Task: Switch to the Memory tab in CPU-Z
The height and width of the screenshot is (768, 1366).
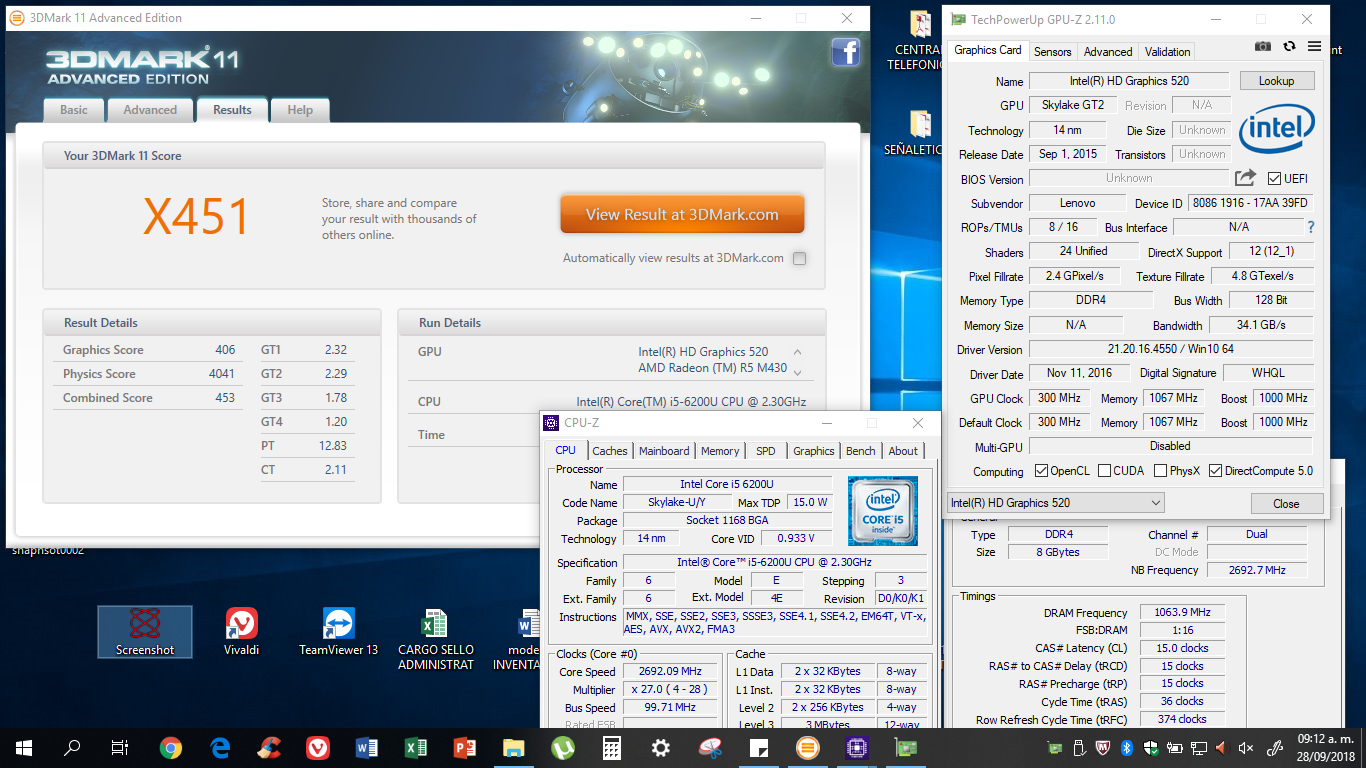Action: [x=720, y=451]
